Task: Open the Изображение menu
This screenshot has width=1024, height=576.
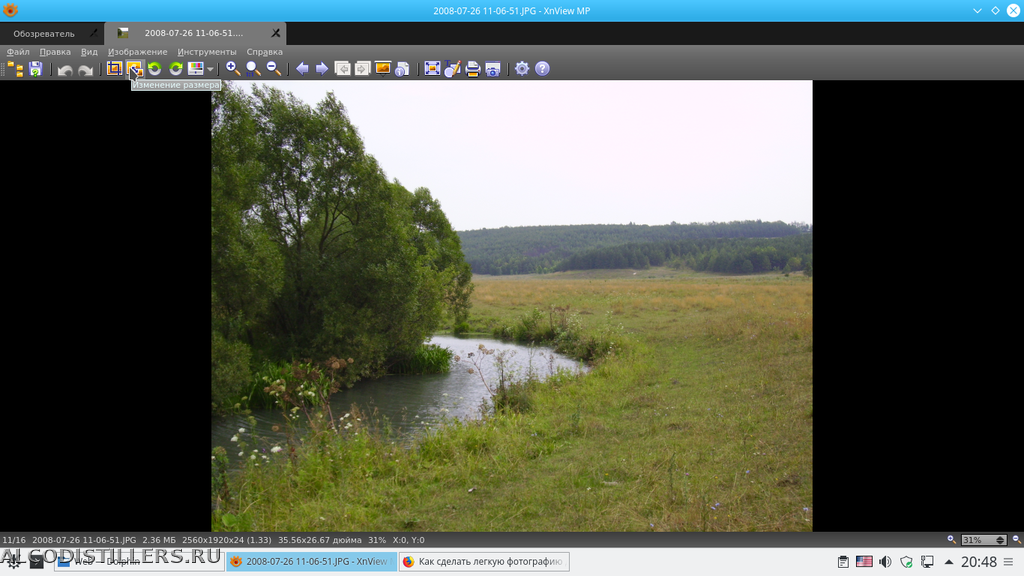Action: pyautogui.click(x=138, y=52)
